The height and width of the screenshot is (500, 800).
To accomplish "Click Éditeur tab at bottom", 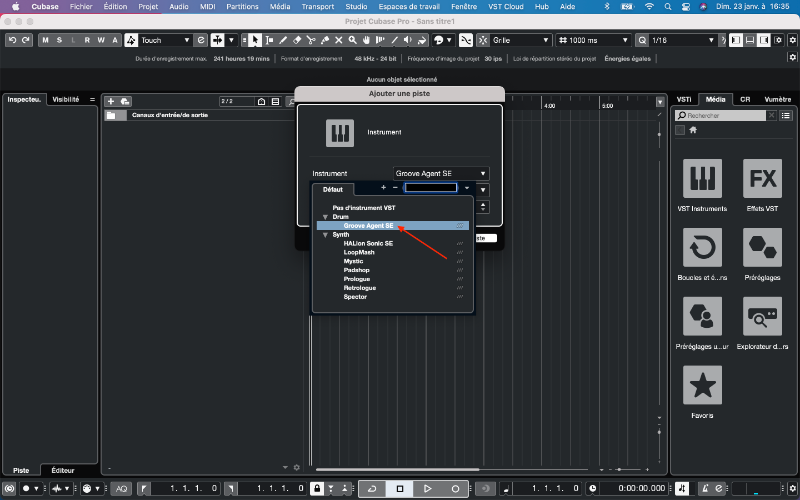I will coord(63,470).
